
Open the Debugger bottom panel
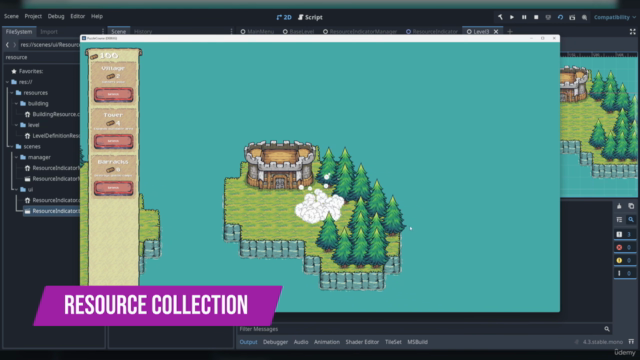(276, 342)
